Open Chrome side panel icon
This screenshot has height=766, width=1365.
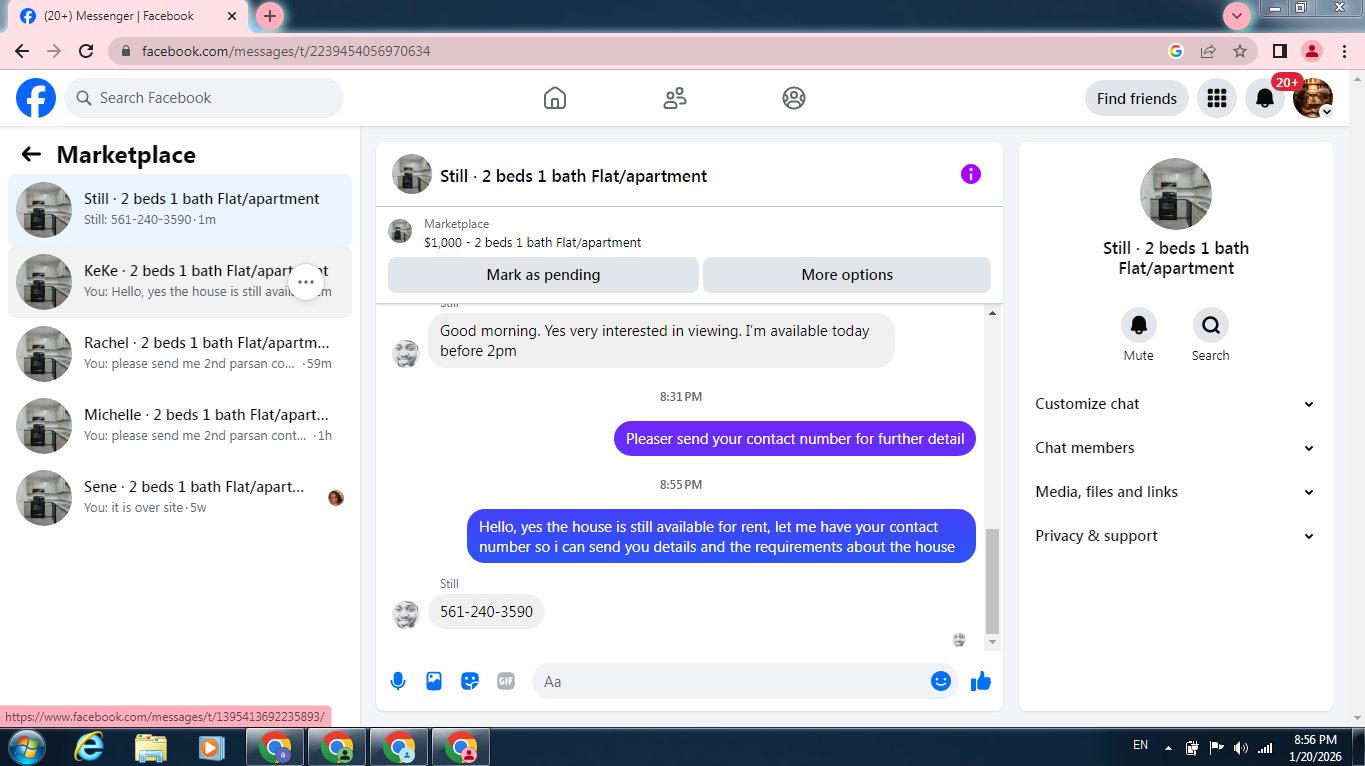(1279, 51)
